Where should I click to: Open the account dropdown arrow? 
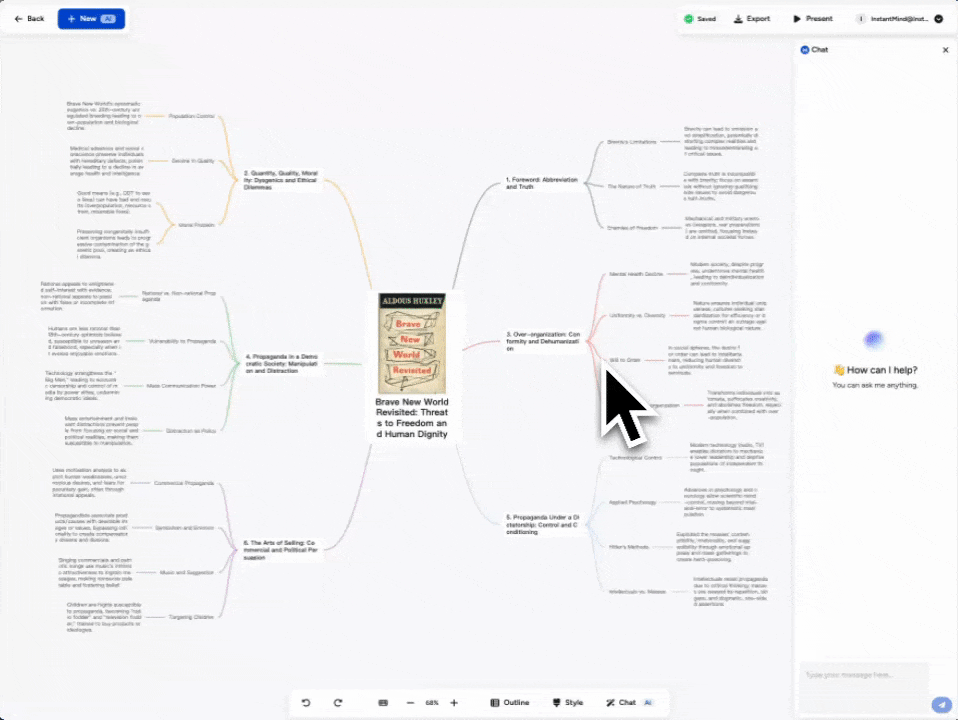(x=938, y=19)
